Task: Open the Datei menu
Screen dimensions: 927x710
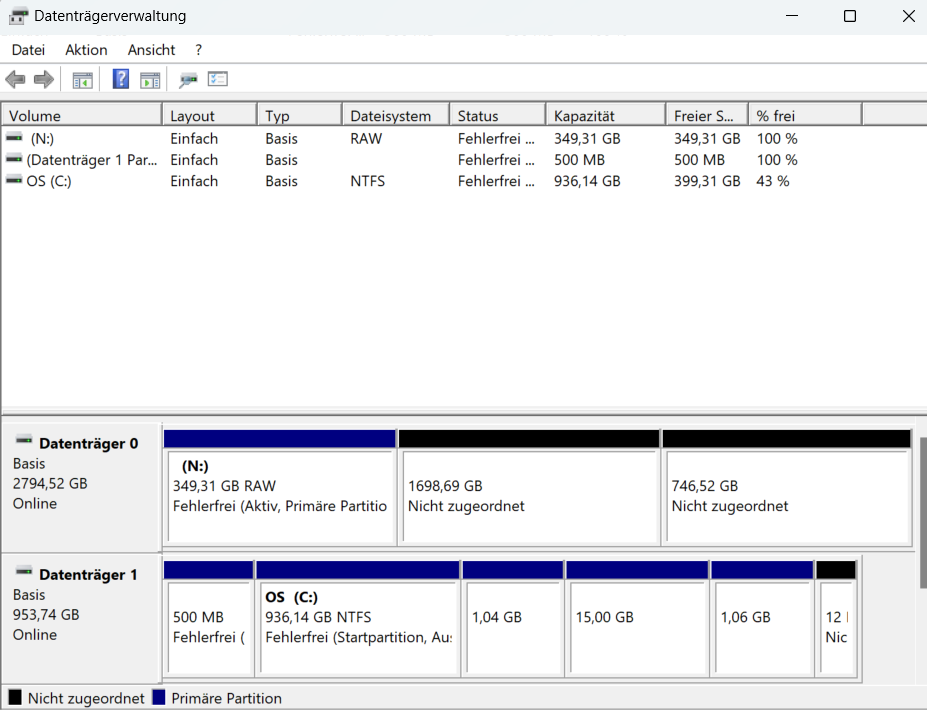Action: coord(27,49)
